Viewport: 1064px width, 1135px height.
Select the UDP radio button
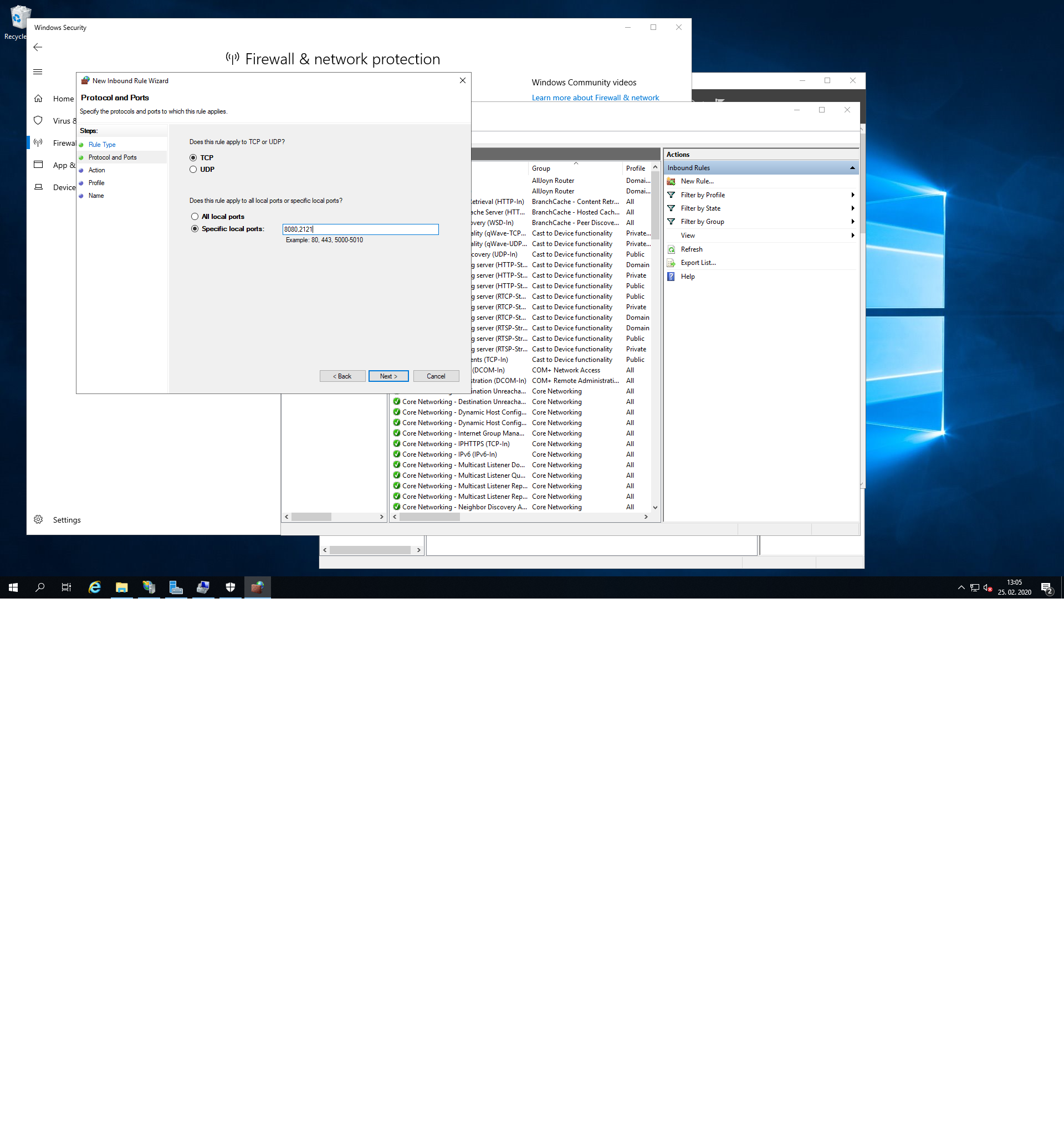click(193, 170)
